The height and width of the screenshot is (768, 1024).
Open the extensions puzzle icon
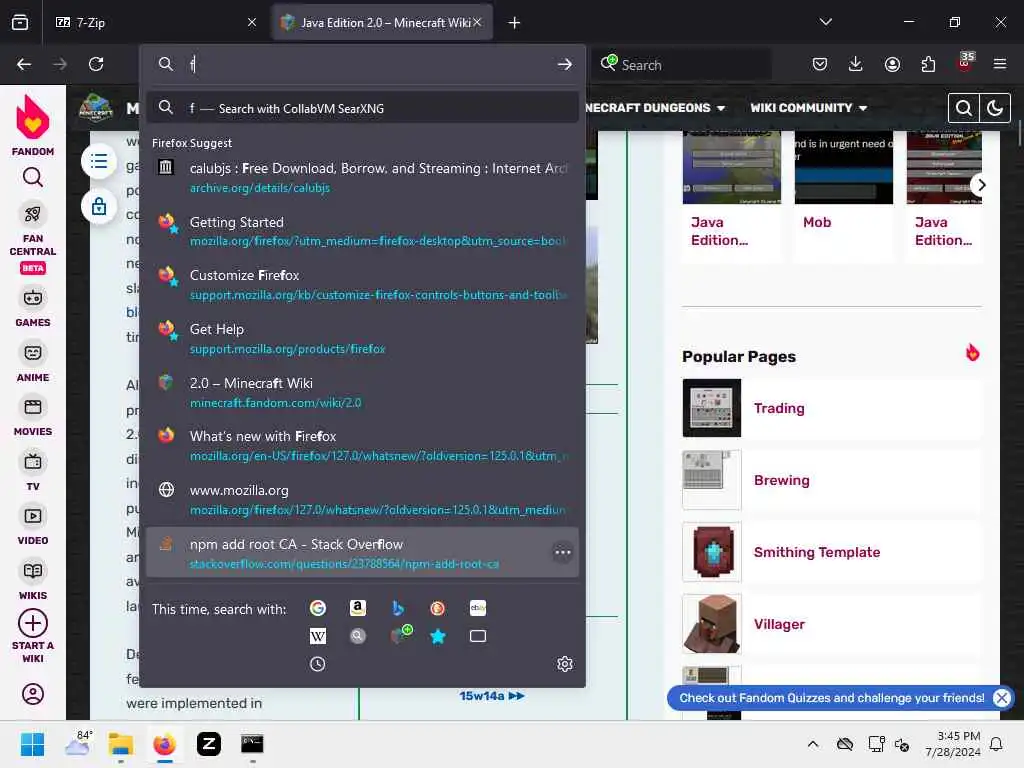click(928, 64)
